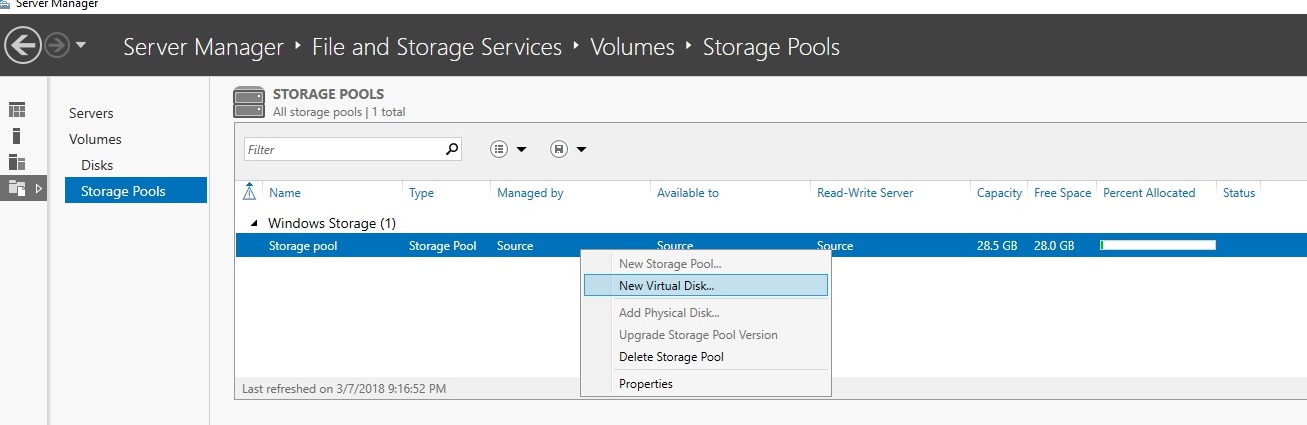Click the 28.0 GB free space cell
Image resolution: width=1307 pixels, height=425 pixels.
click(1054, 246)
